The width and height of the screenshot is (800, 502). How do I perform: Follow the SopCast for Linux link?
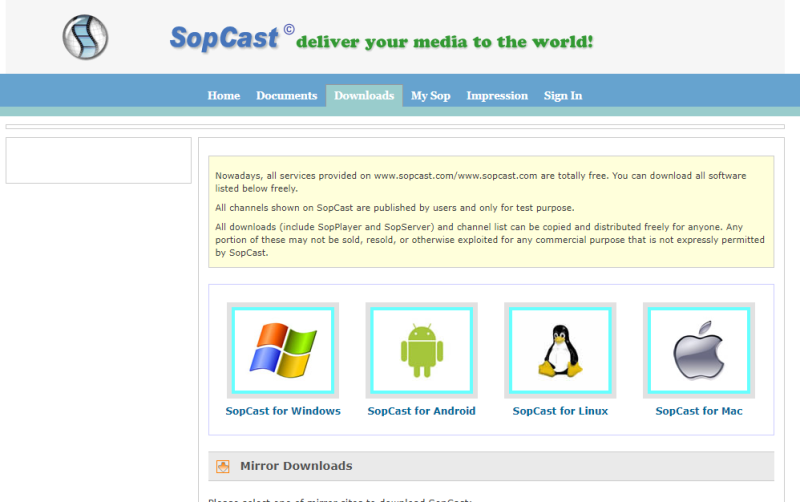pyautogui.click(x=560, y=411)
